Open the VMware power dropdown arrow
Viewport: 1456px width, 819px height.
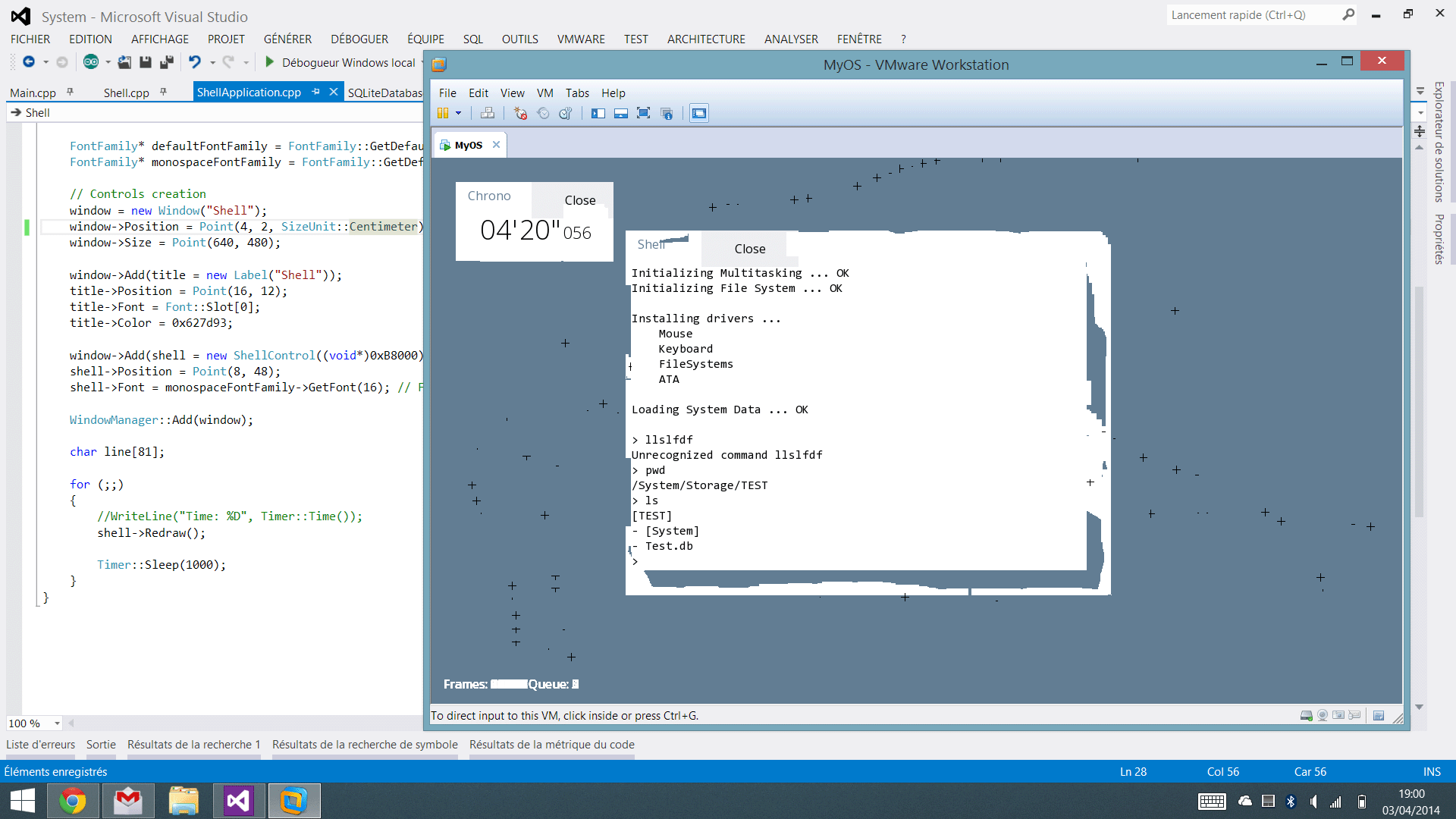tap(458, 113)
